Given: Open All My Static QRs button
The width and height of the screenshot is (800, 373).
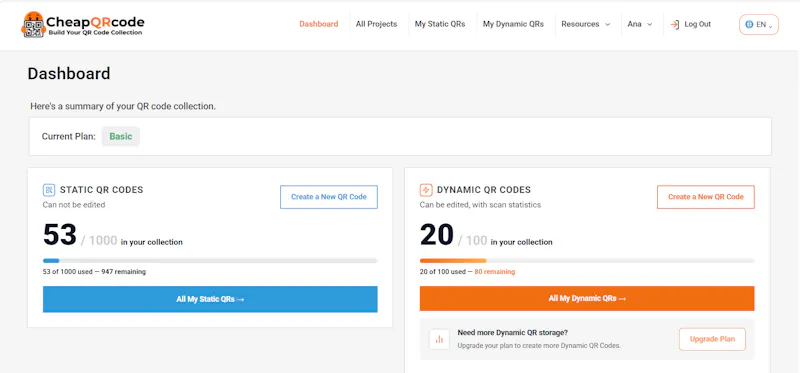Looking at the screenshot, I should pyautogui.click(x=210, y=299).
